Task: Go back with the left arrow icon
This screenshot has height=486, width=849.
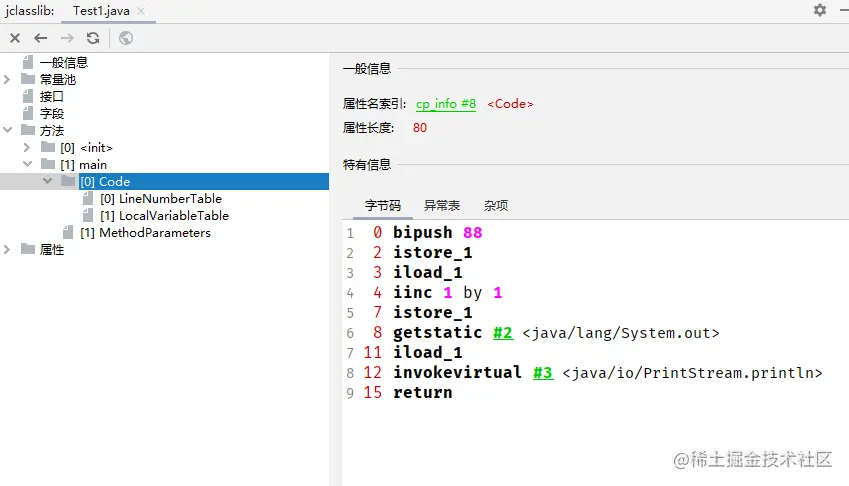Action: coord(41,38)
